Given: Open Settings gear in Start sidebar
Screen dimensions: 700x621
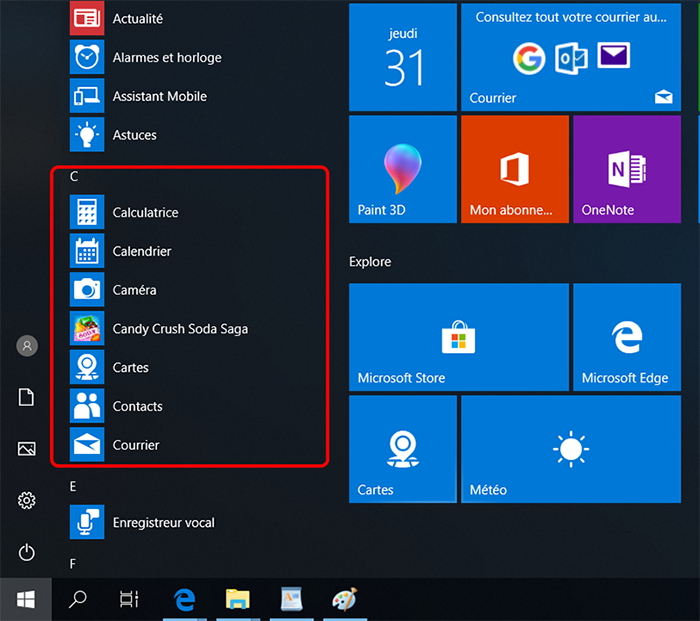Looking at the screenshot, I should 26,500.
